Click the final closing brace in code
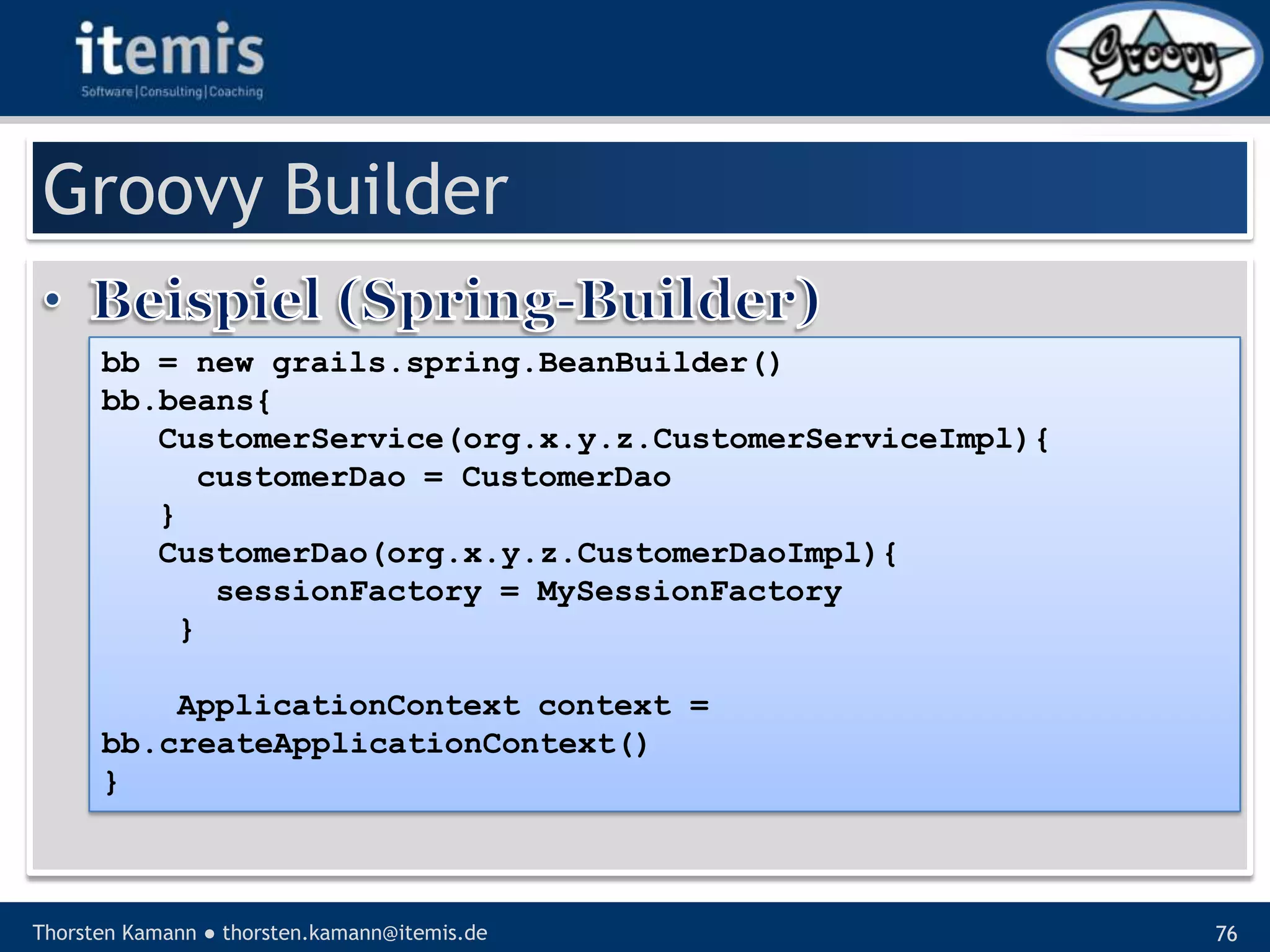Viewport: 1270px width, 952px height. click(x=111, y=782)
